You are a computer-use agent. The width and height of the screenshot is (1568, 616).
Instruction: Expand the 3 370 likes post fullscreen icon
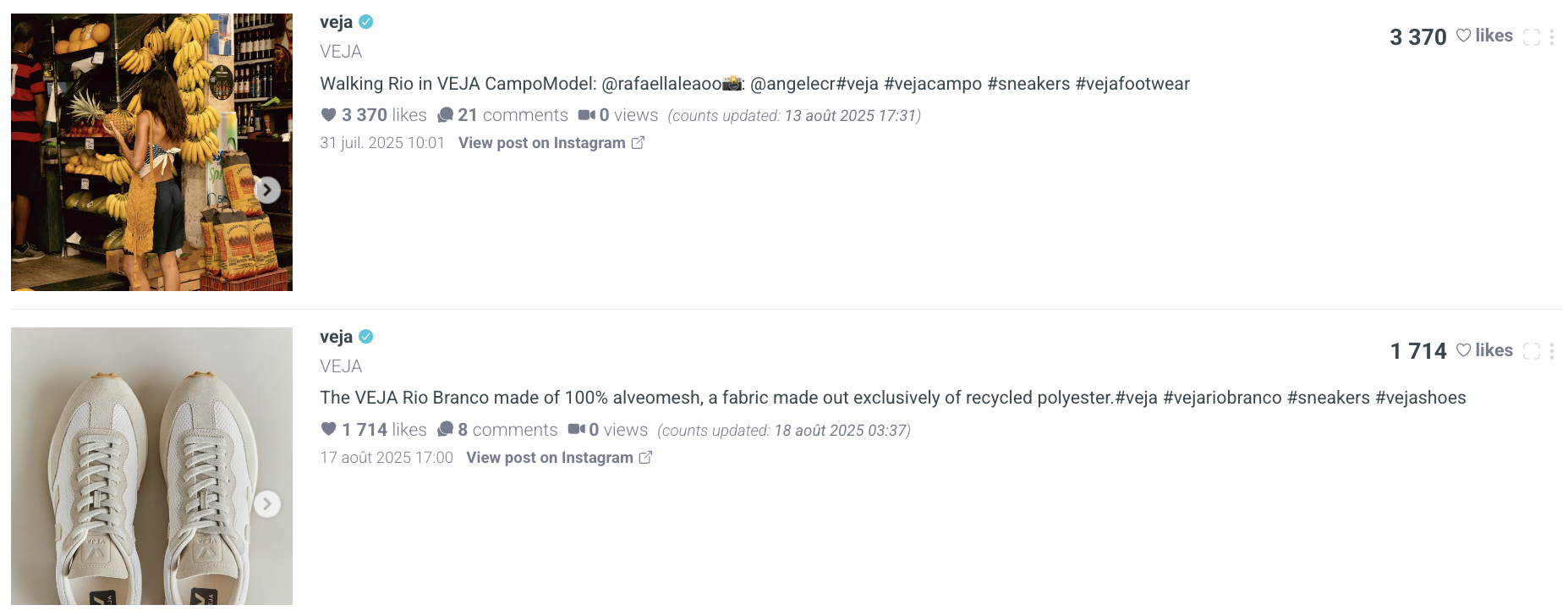1531,37
